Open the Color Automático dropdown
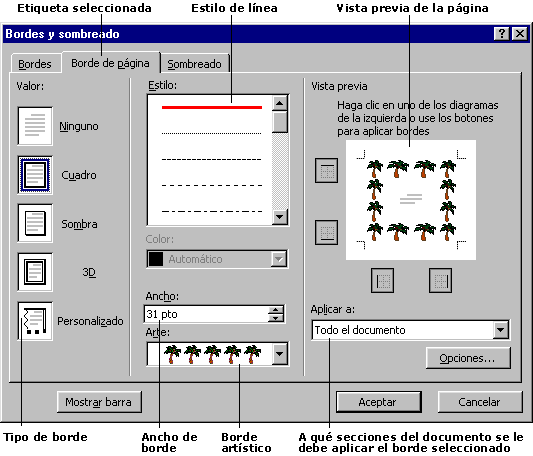The image size is (533, 456). [x=279, y=259]
